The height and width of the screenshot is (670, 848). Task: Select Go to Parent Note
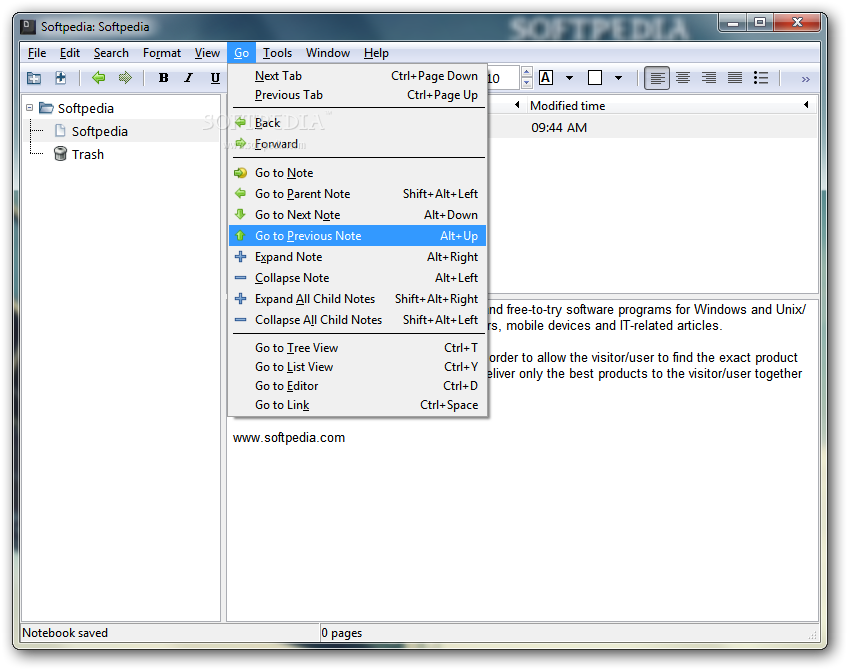[357, 194]
